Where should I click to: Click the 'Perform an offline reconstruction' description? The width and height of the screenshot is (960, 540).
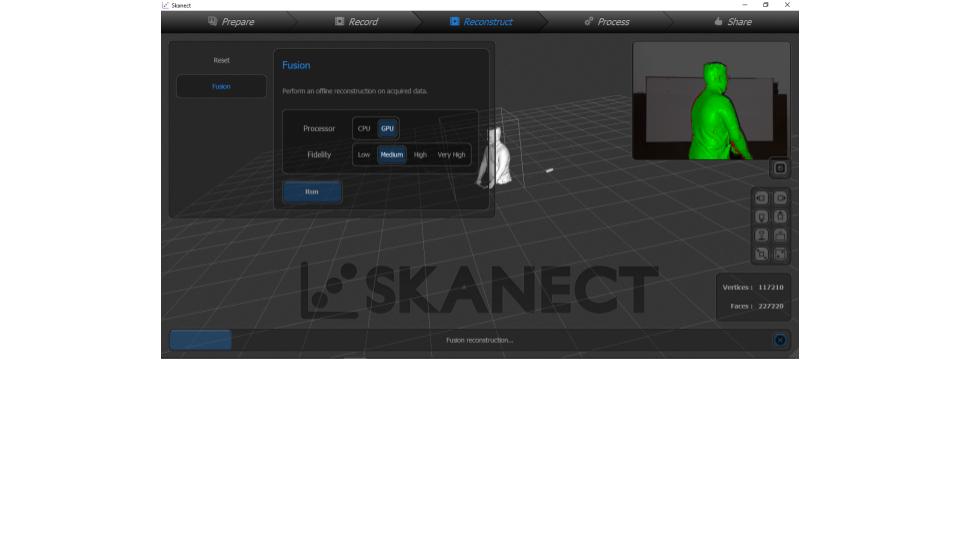[x=354, y=91]
